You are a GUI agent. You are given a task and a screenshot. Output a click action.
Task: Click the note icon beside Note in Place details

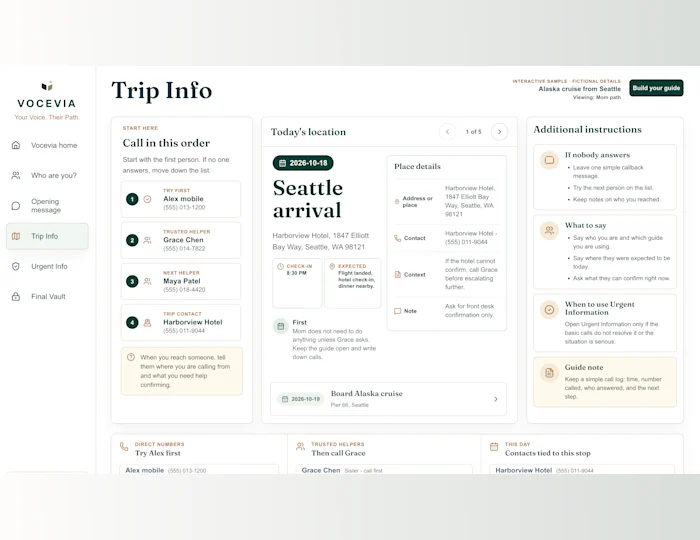point(397,311)
